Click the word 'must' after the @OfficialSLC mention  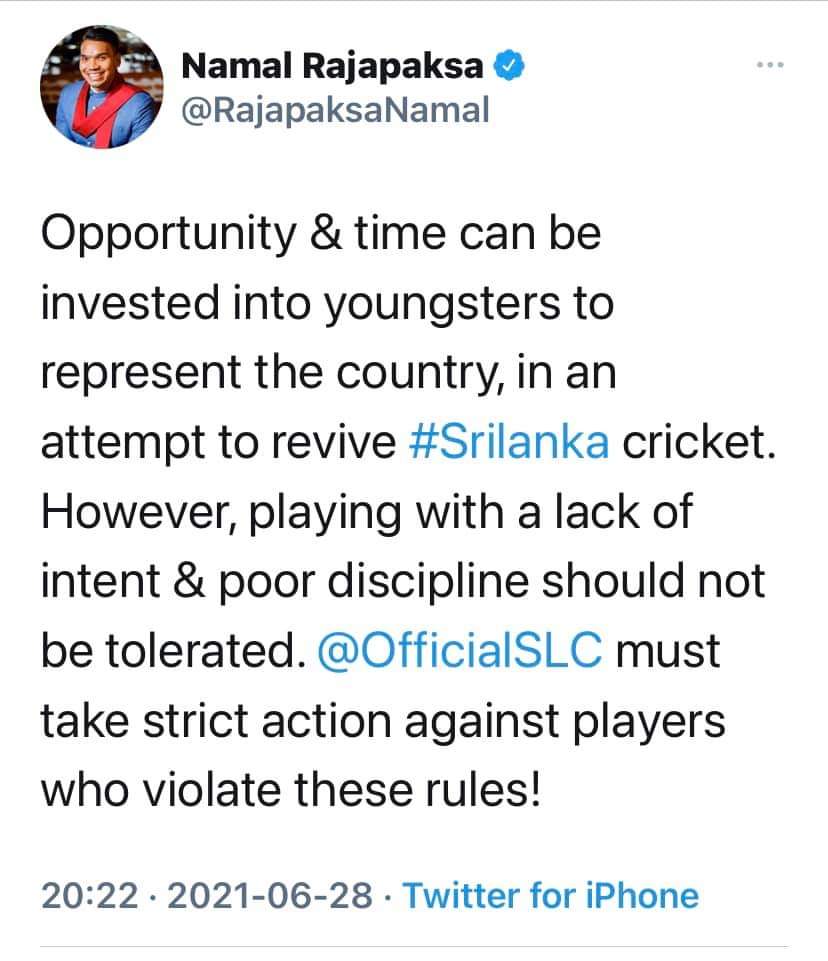point(668,651)
